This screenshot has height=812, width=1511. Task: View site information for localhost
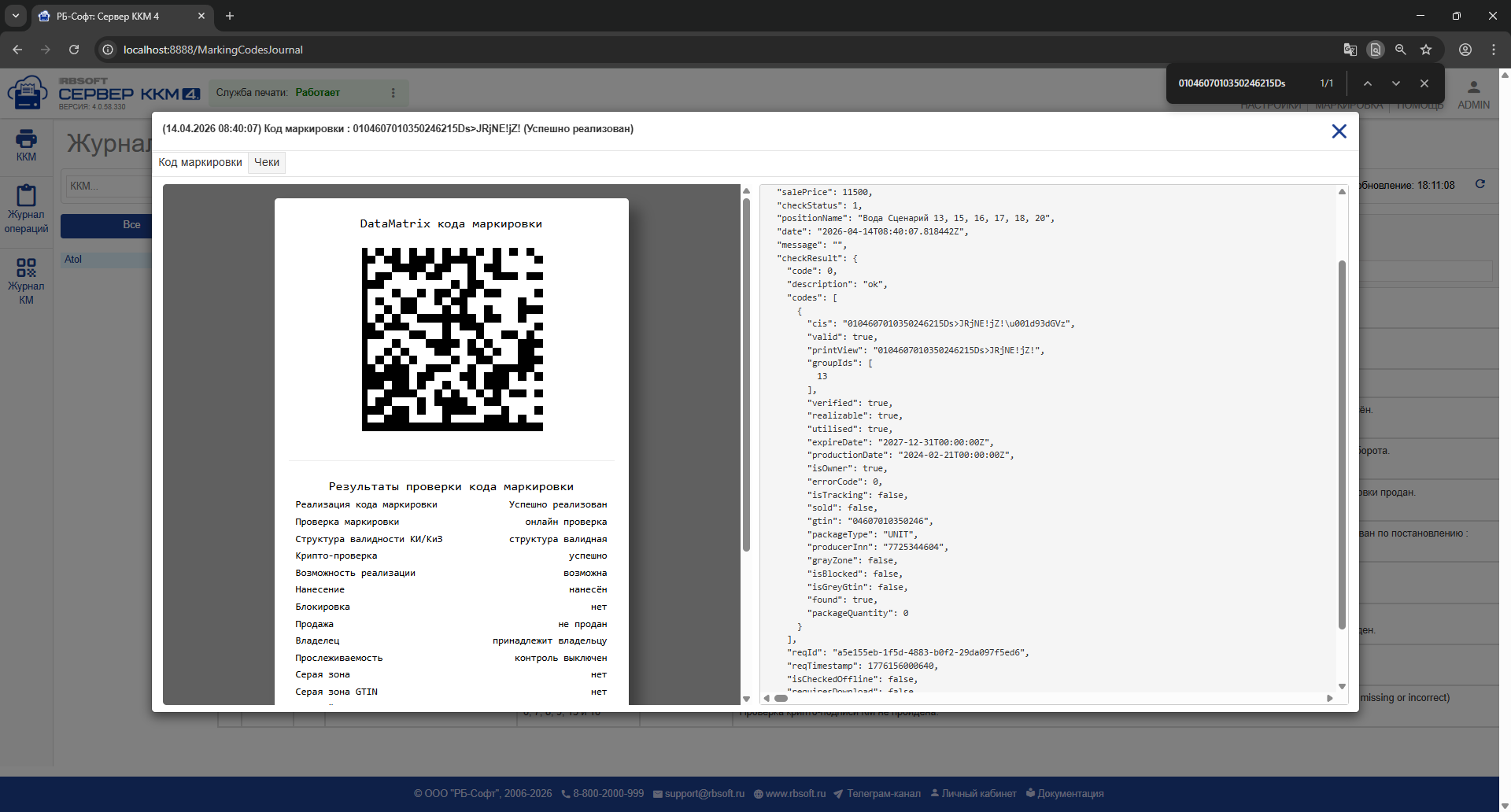(x=108, y=50)
